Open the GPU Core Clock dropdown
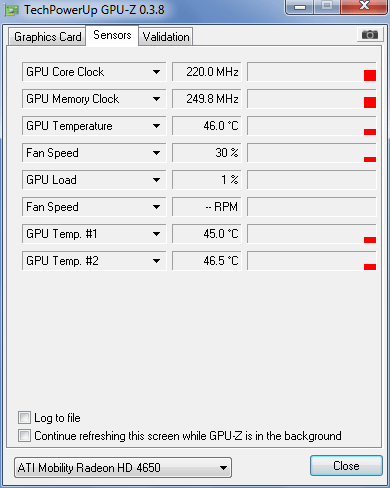390x488 pixels. point(156,72)
